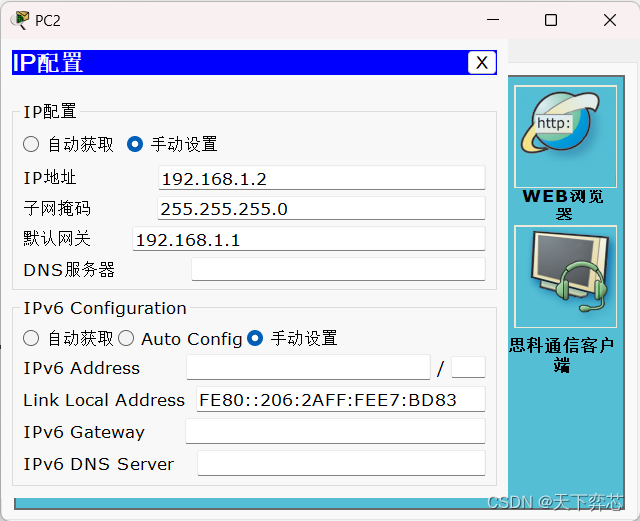Viewport: 640px width, 521px height.
Task: Click the IPv6 DNS Server field
Action: [x=341, y=463]
